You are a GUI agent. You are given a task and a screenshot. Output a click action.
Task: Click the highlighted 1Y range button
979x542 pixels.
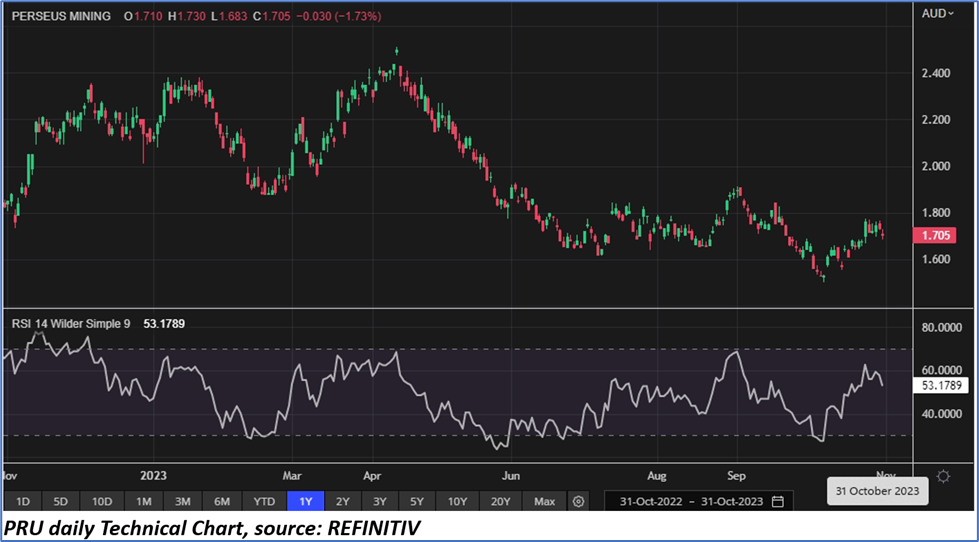click(x=305, y=501)
